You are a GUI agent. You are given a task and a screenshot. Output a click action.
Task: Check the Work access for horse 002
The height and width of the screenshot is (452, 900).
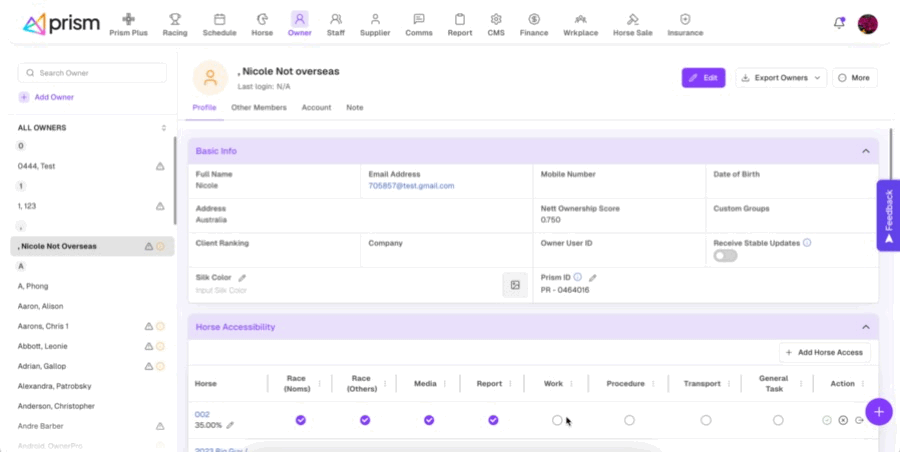click(x=557, y=420)
